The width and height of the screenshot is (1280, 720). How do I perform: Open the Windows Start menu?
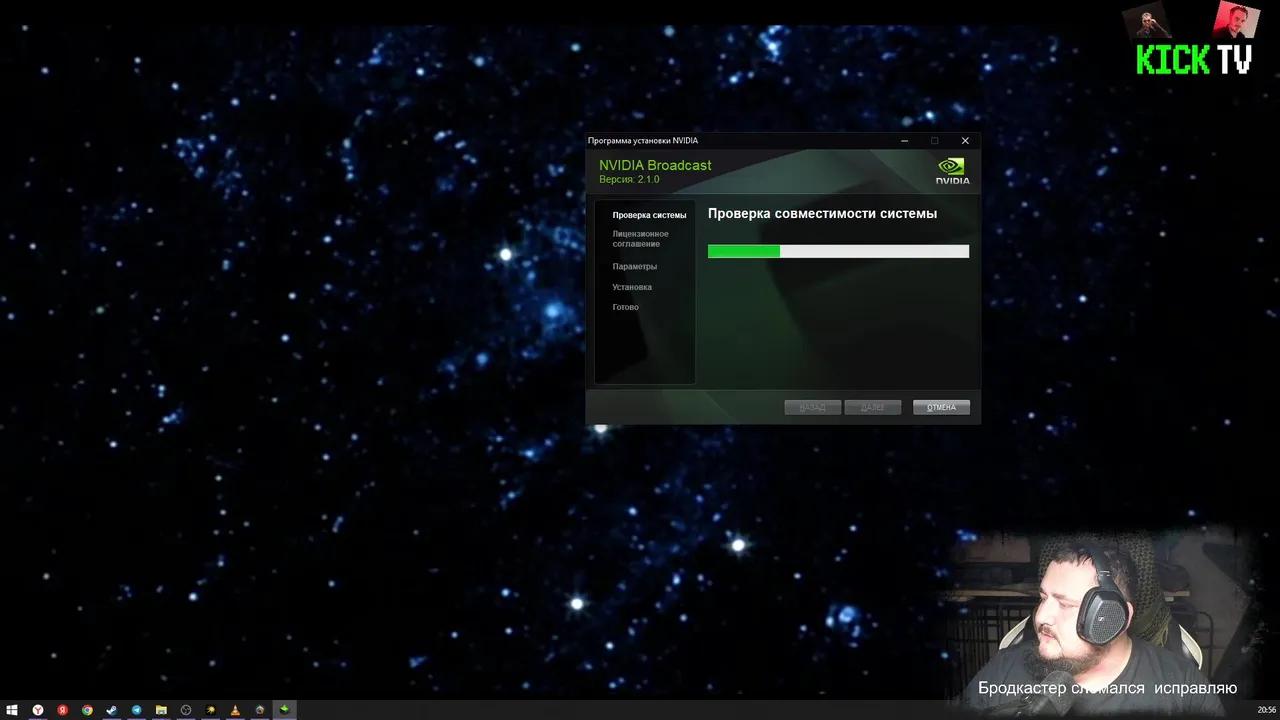12,710
